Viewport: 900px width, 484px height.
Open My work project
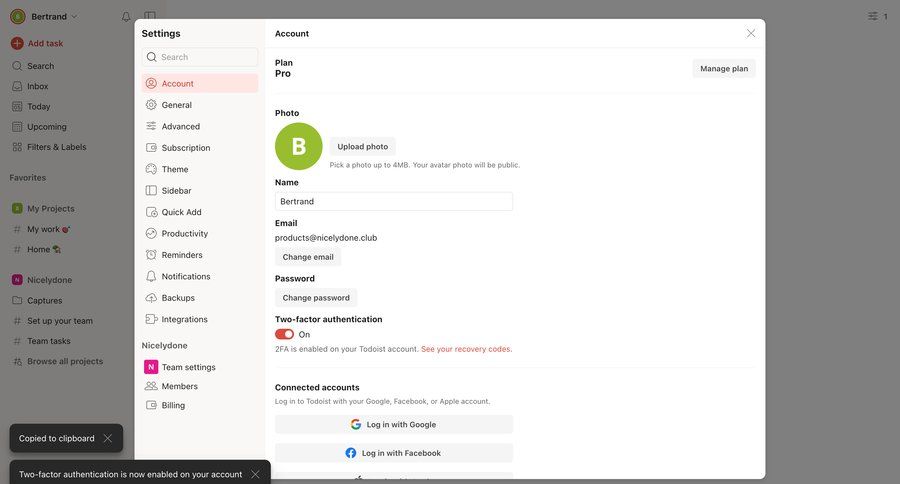tap(48, 229)
